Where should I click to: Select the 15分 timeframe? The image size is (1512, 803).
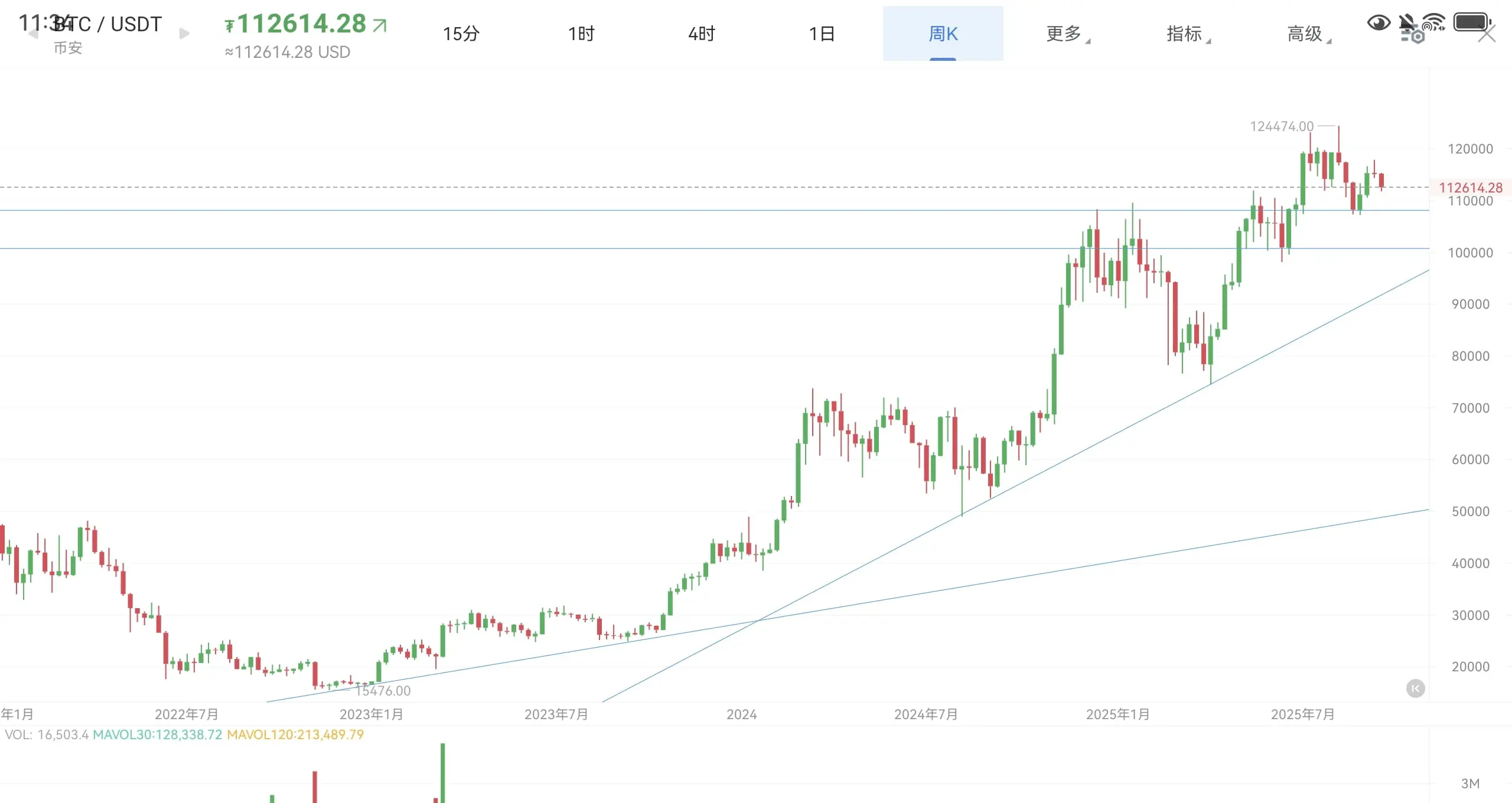[x=461, y=34]
